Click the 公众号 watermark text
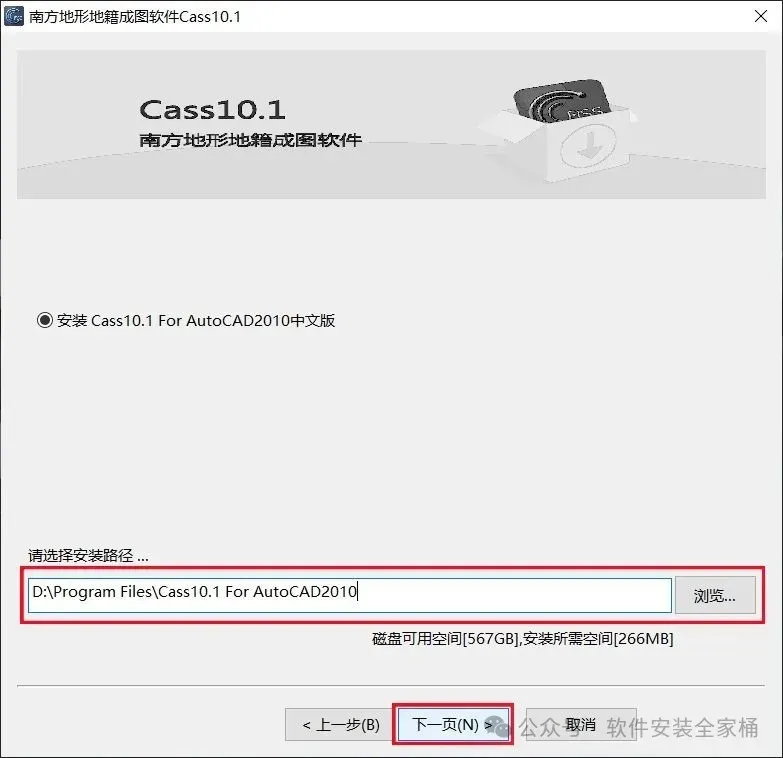 (547, 728)
